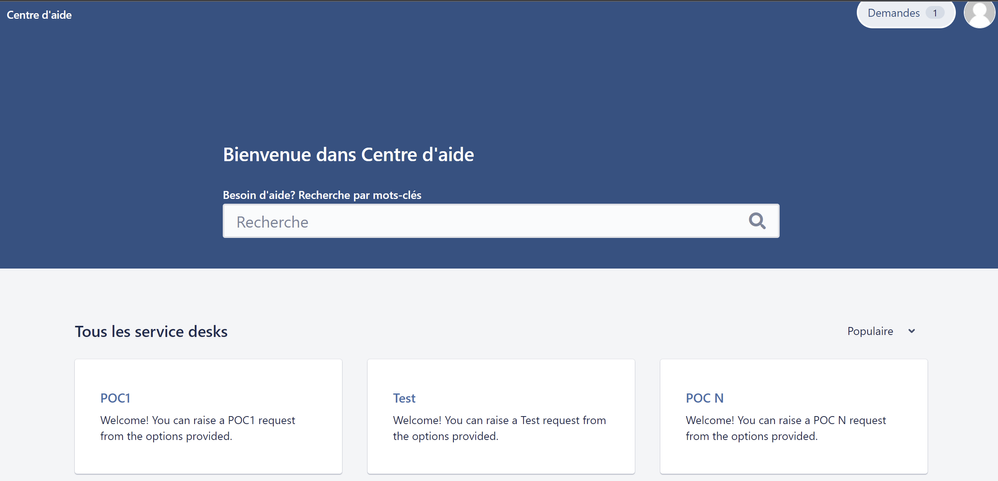
Task: Click the label Besoin d'aide? Recherche par mots-clés
Action: [x=322, y=195]
